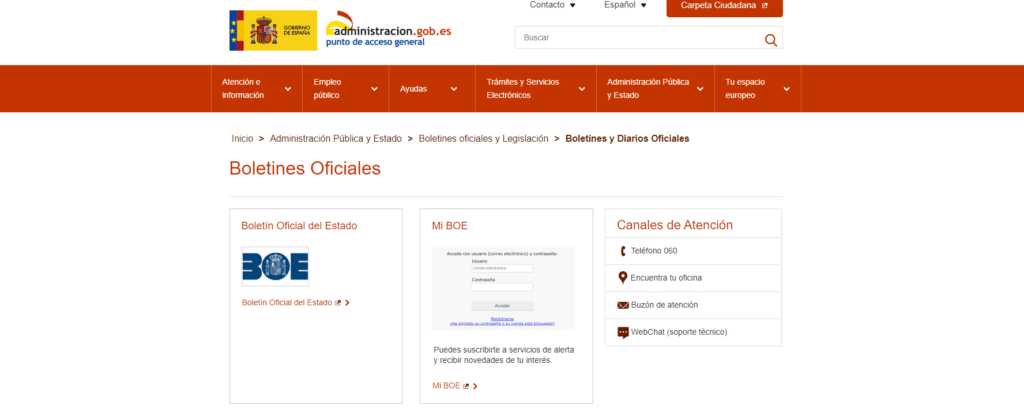Click the Carpeta Ciudadana button
The width and height of the screenshot is (1024, 409).
[x=724, y=7]
